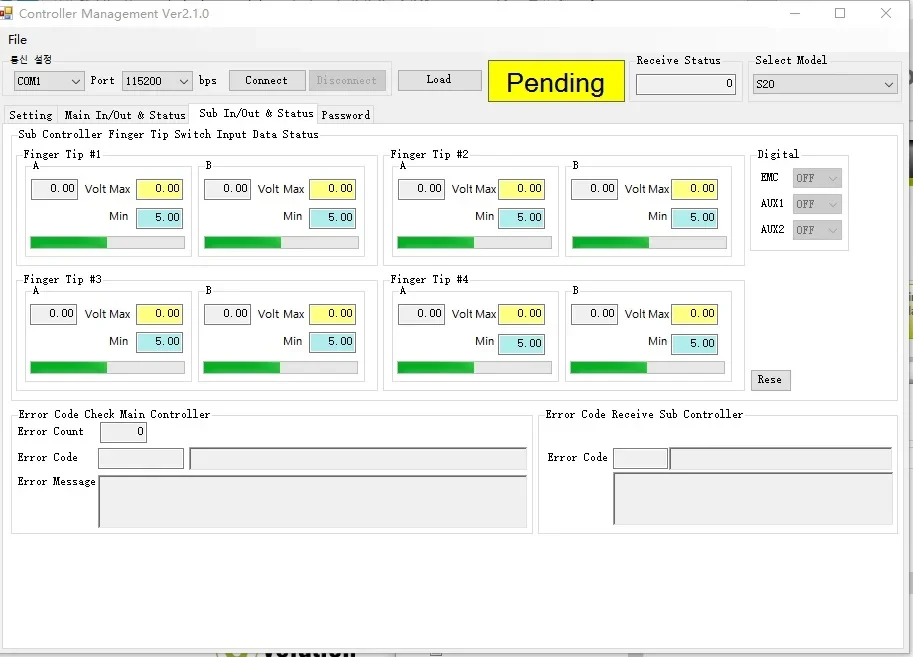Click the Rese button under Digital
913x657 pixels.
770,380
